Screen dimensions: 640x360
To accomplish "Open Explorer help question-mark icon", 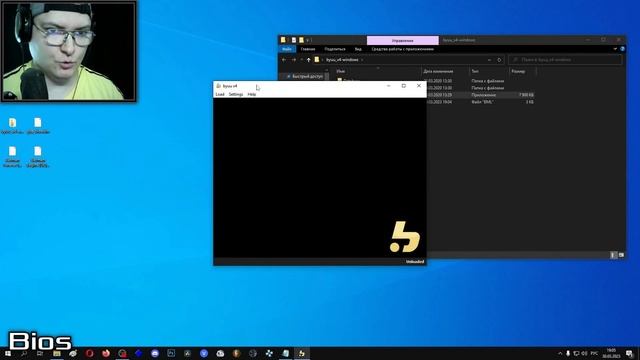I will 622,49.
